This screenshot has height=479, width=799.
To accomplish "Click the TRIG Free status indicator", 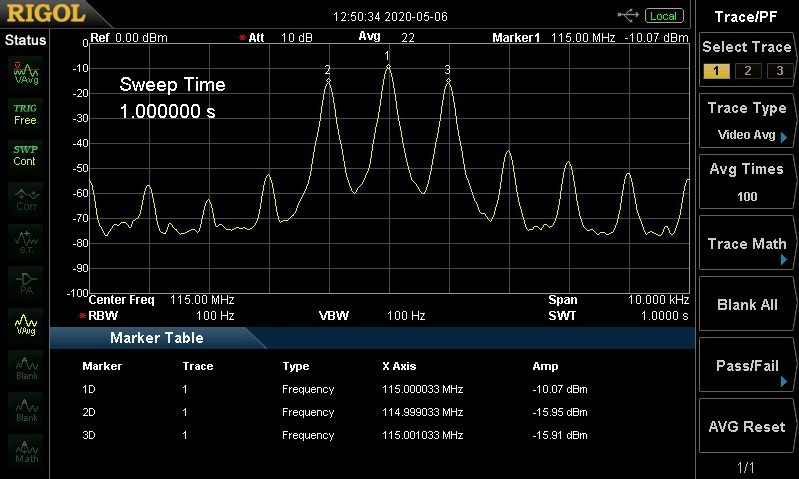I will [25, 114].
